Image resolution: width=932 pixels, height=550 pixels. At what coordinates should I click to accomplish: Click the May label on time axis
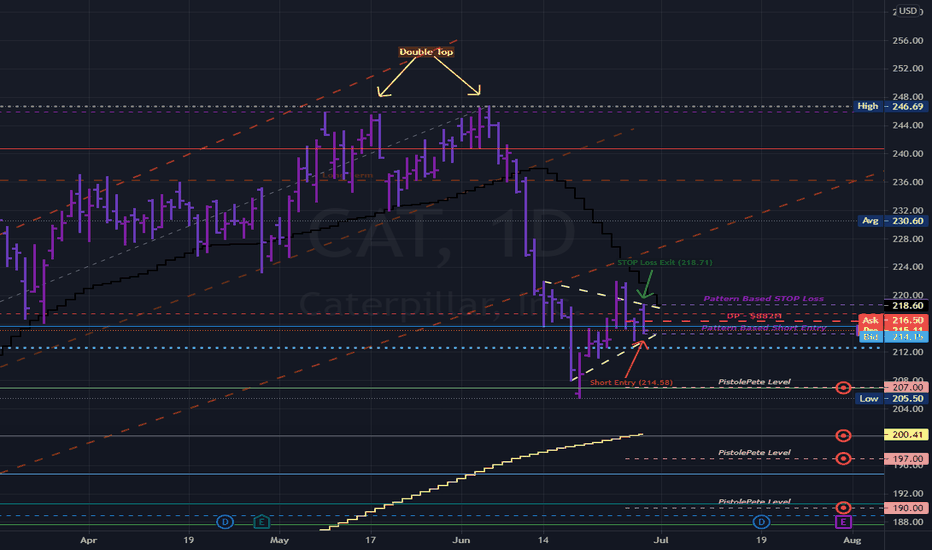coord(279,540)
